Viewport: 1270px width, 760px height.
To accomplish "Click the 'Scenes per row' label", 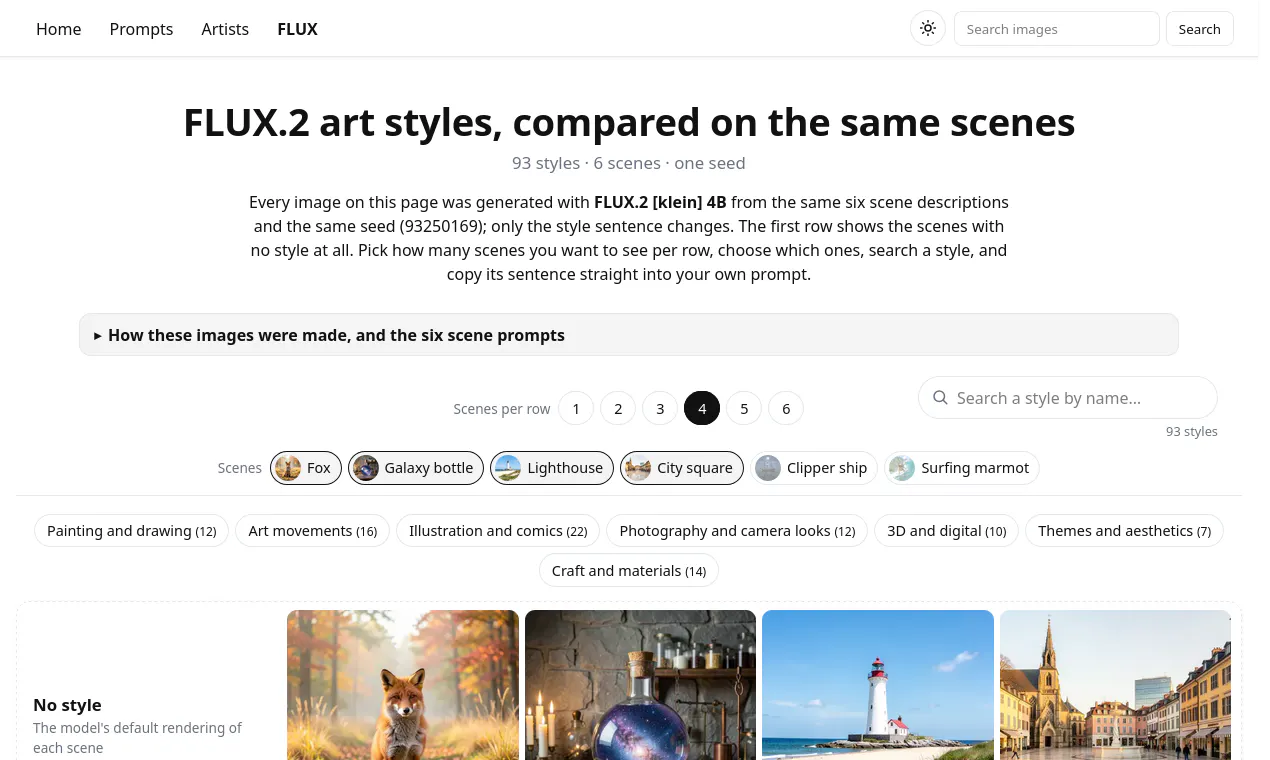I will [x=502, y=409].
